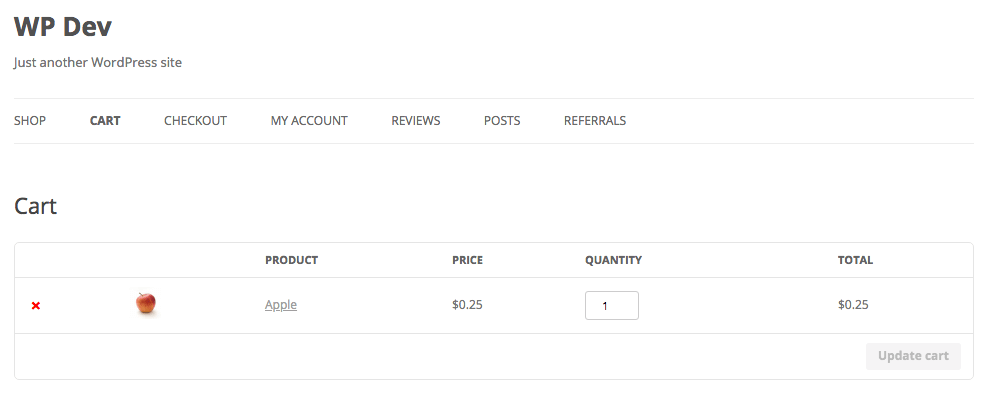Click the 'Just another WordPress site' tagline
Image resolution: width=991 pixels, height=395 pixels.
pos(98,63)
